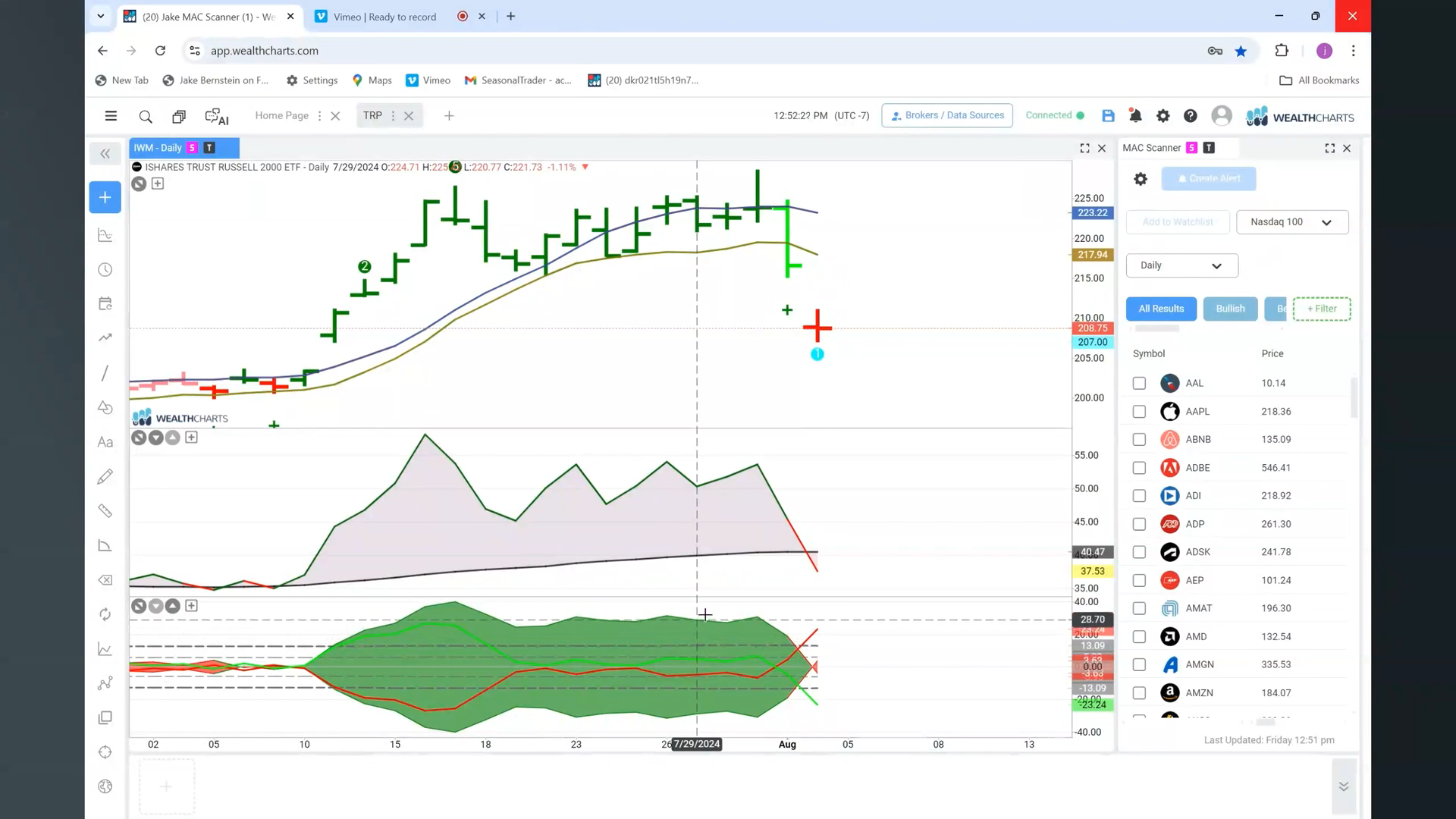The height and width of the screenshot is (819, 1456).
Task: Switch to TRP tab
Action: [372, 115]
